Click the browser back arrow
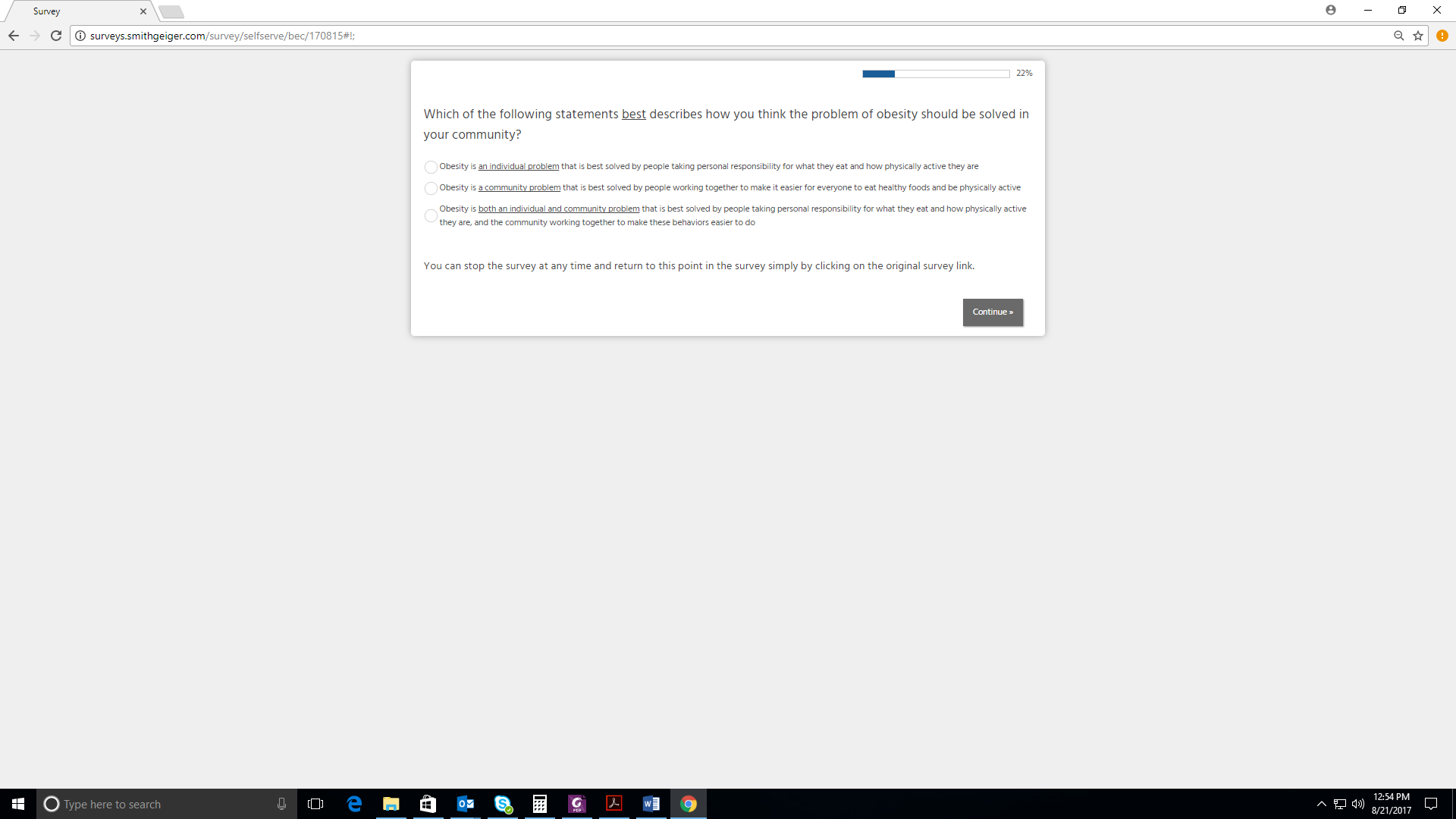The height and width of the screenshot is (819, 1456). (x=14, y=36)
